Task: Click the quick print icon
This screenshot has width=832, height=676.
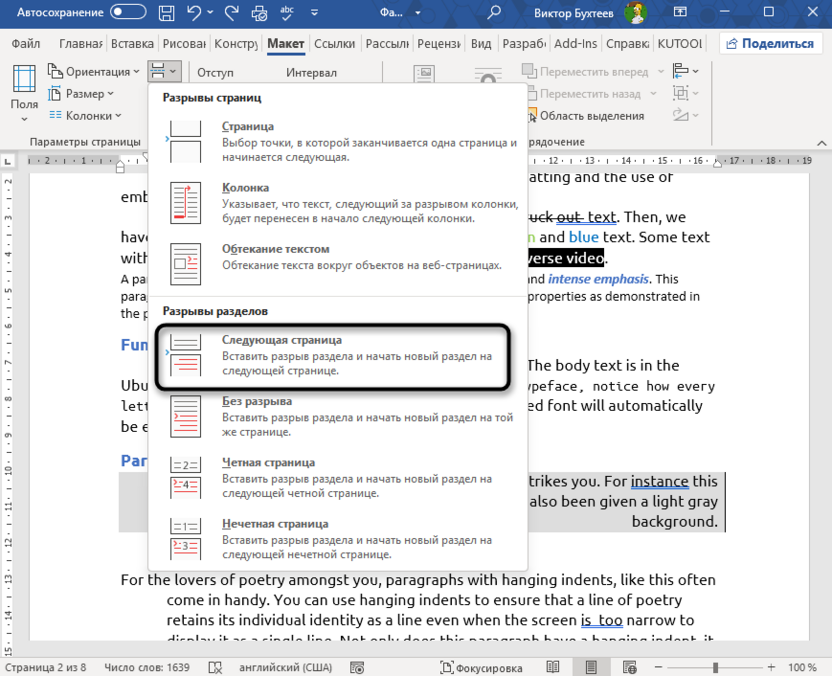Action: click(260, 13)
